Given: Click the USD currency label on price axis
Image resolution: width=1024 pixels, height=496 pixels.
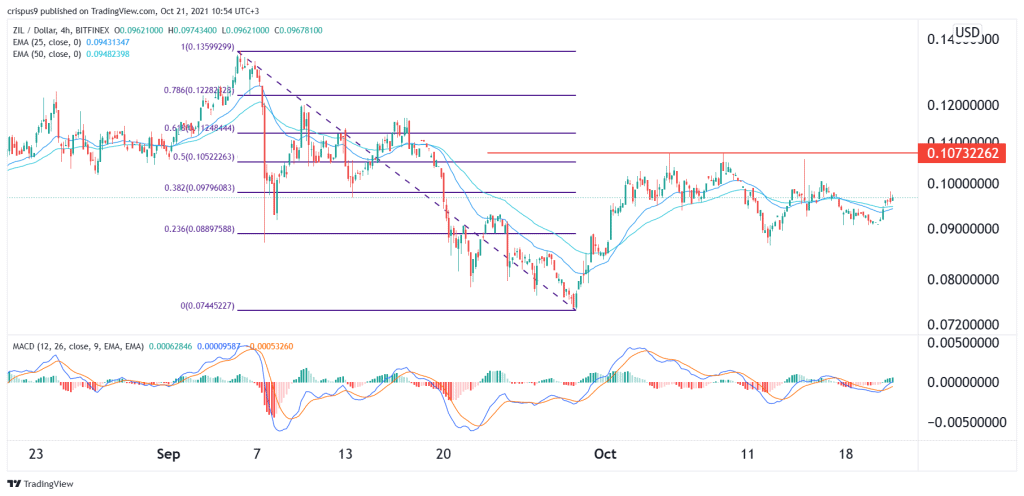Looking at the screenshot, I should point(967,32).
